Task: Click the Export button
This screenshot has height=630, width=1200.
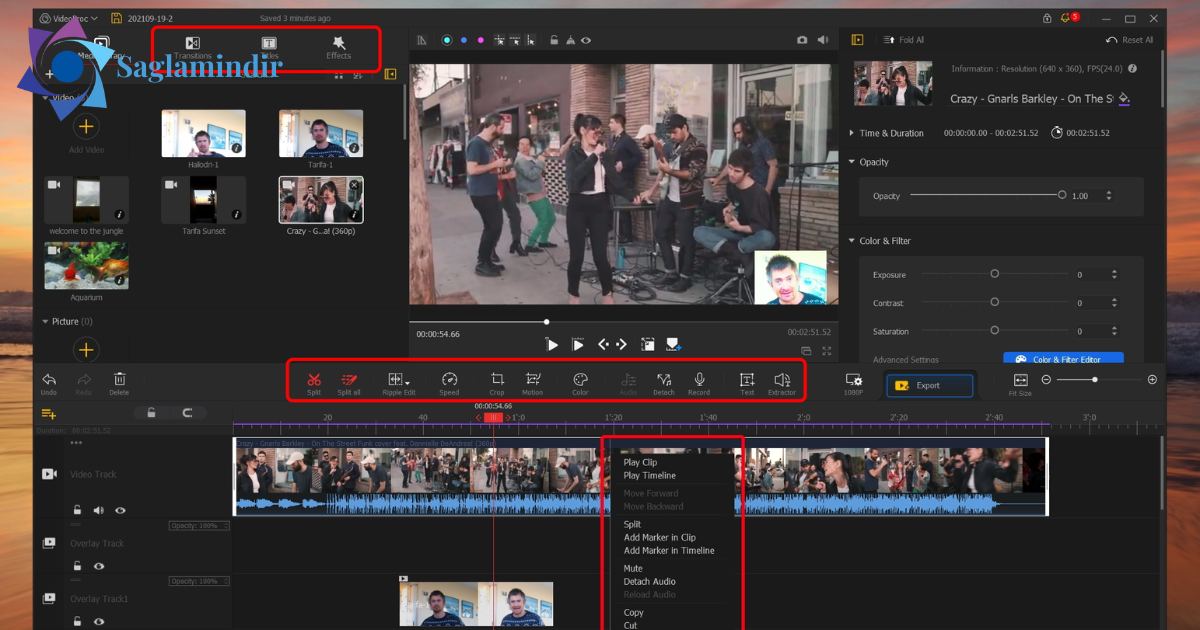Action: (929, 385)
